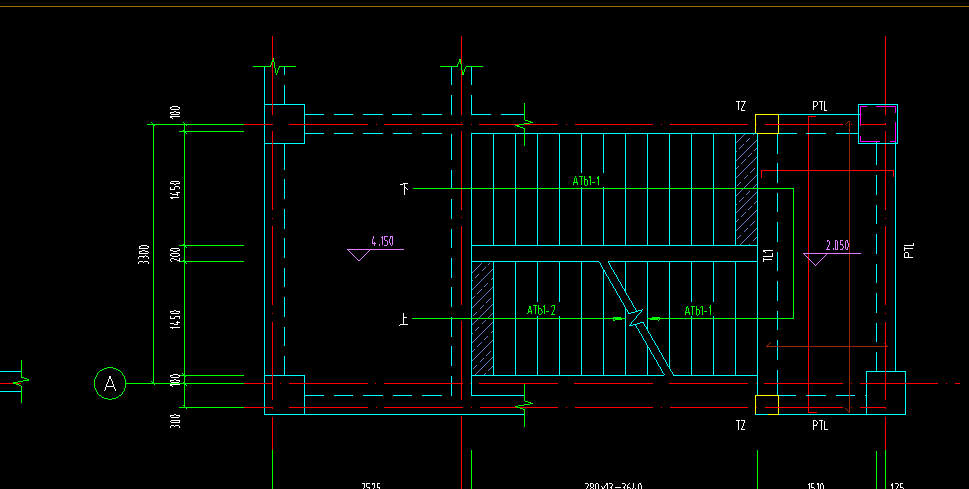Image resolution: width=969 pixels, height=489 pixels.
Task: Click the 200 dimension text
Action: coord(176,254)
